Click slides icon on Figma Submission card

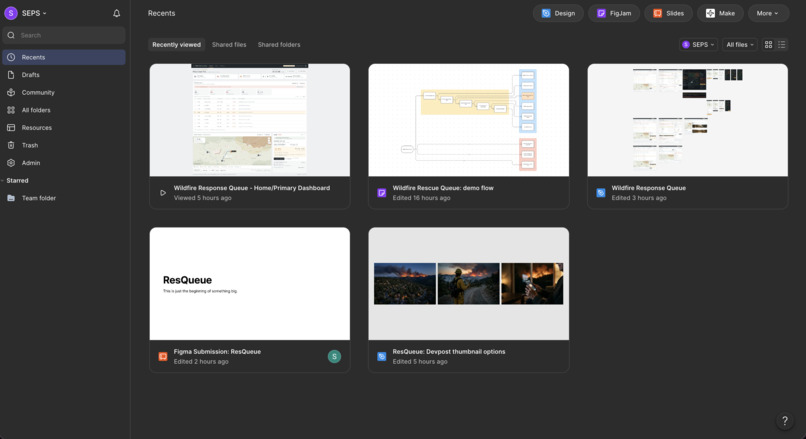162,356
